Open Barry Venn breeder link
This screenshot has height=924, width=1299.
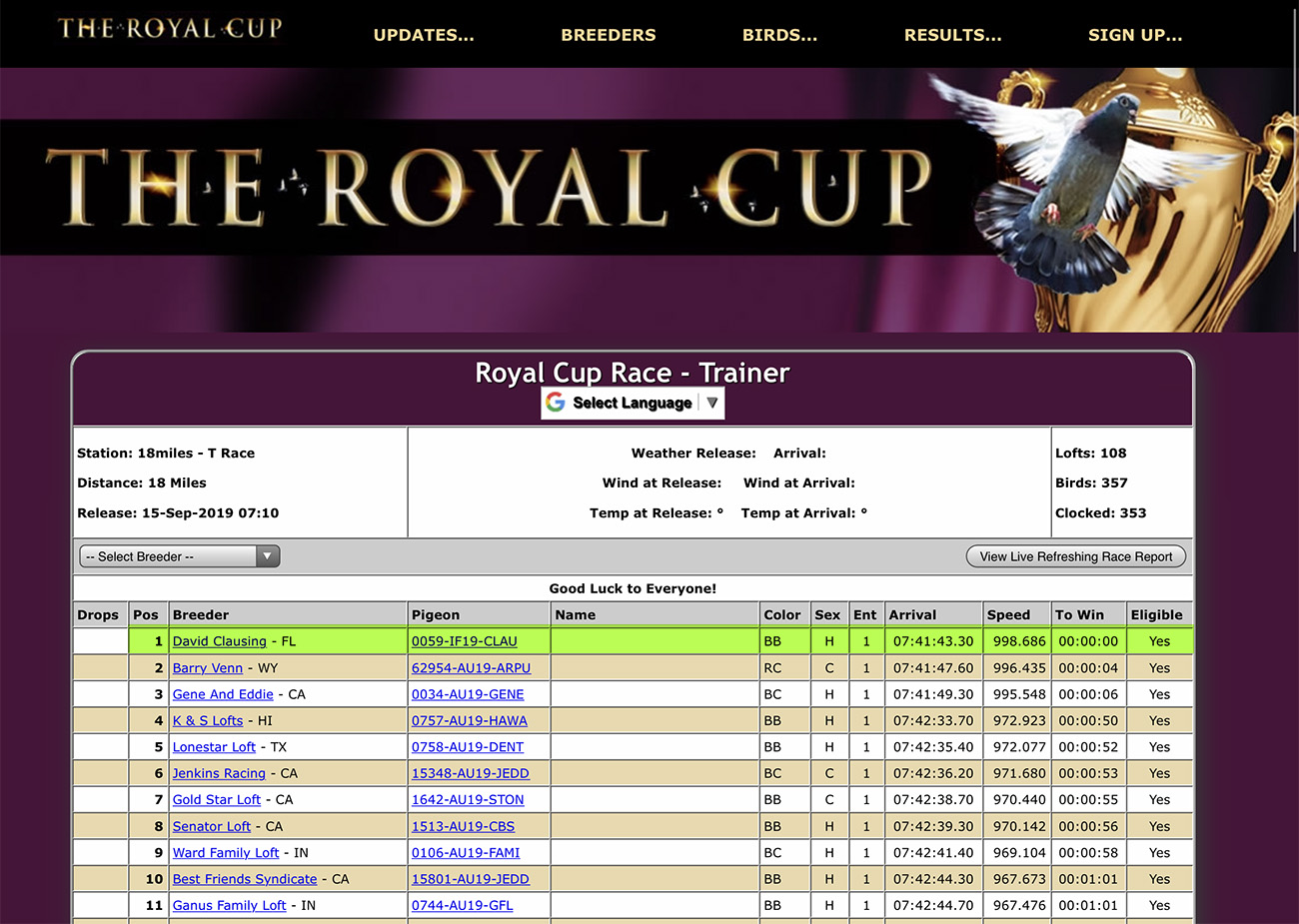tap(208, 668)
